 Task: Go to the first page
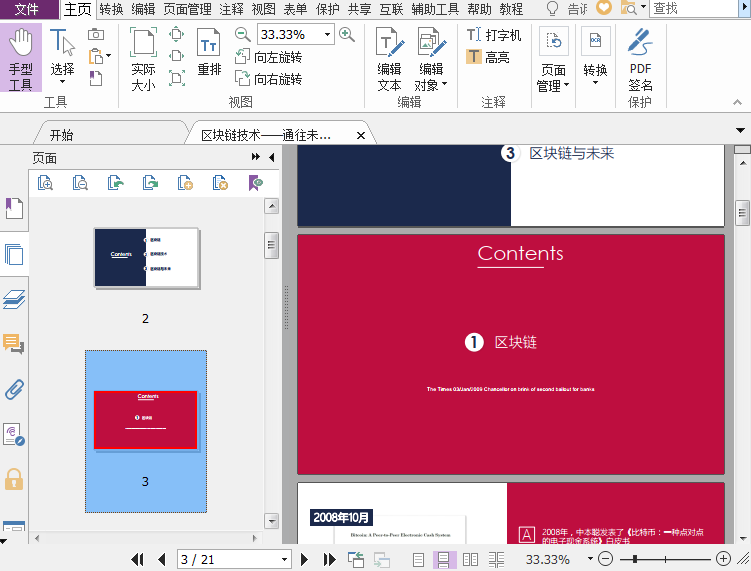(x=137, y=559)
